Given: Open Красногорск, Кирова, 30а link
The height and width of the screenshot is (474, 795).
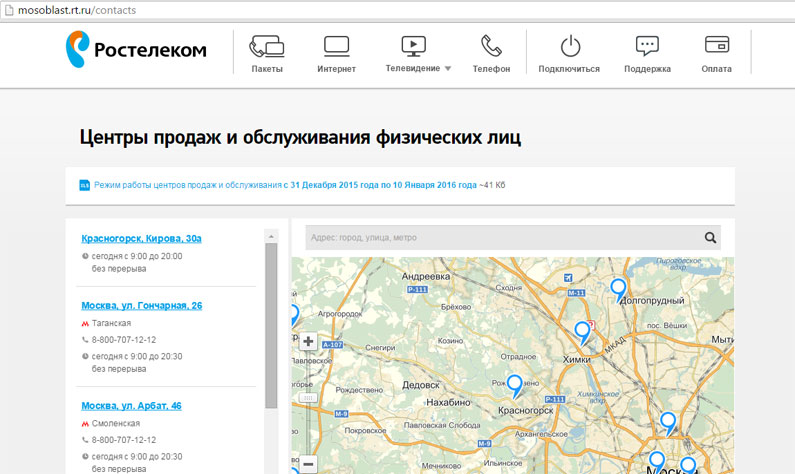Looking at the screenshot, I should click(141, 238).
